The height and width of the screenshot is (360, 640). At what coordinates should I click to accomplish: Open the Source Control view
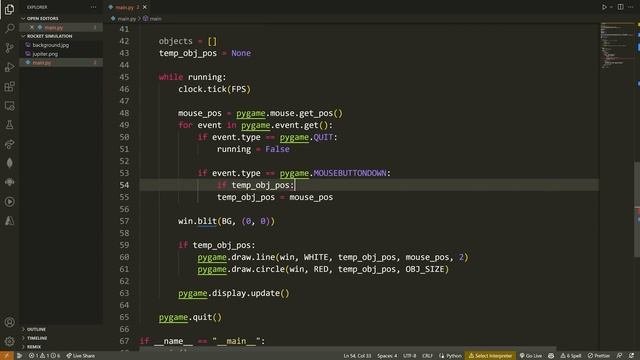pyautogui.click(x=9, y=48)
